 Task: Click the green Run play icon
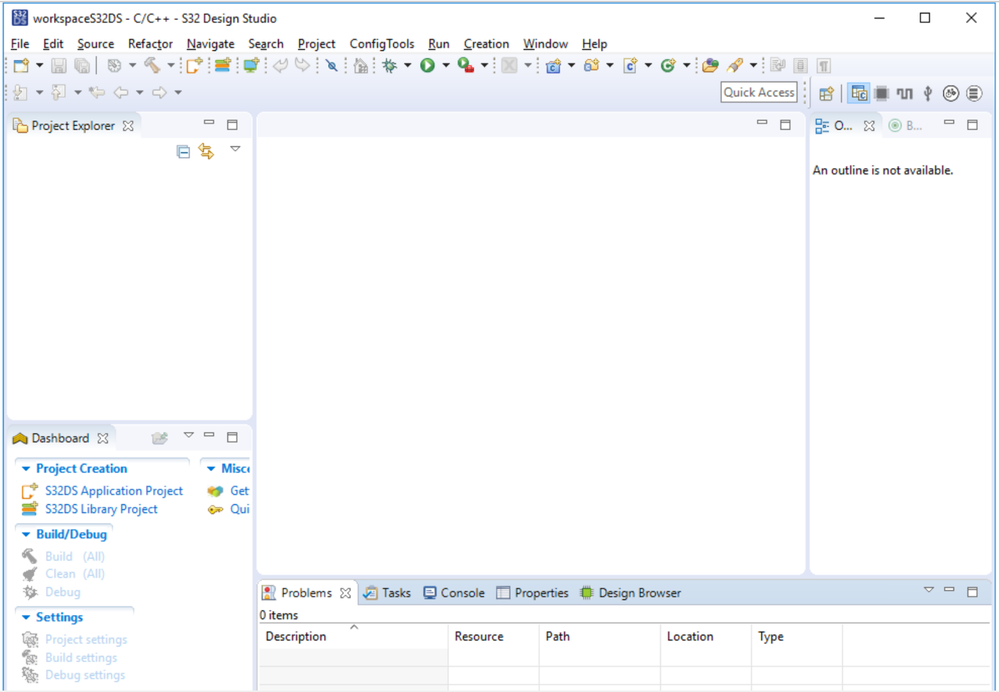(x=427, y=65)
